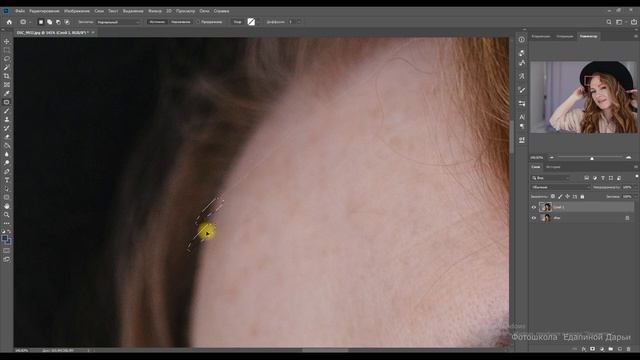The width and height of the screenshot is (640, 360).
Task: Switch to the Навигатор tab
Action: tap(588, 36)
